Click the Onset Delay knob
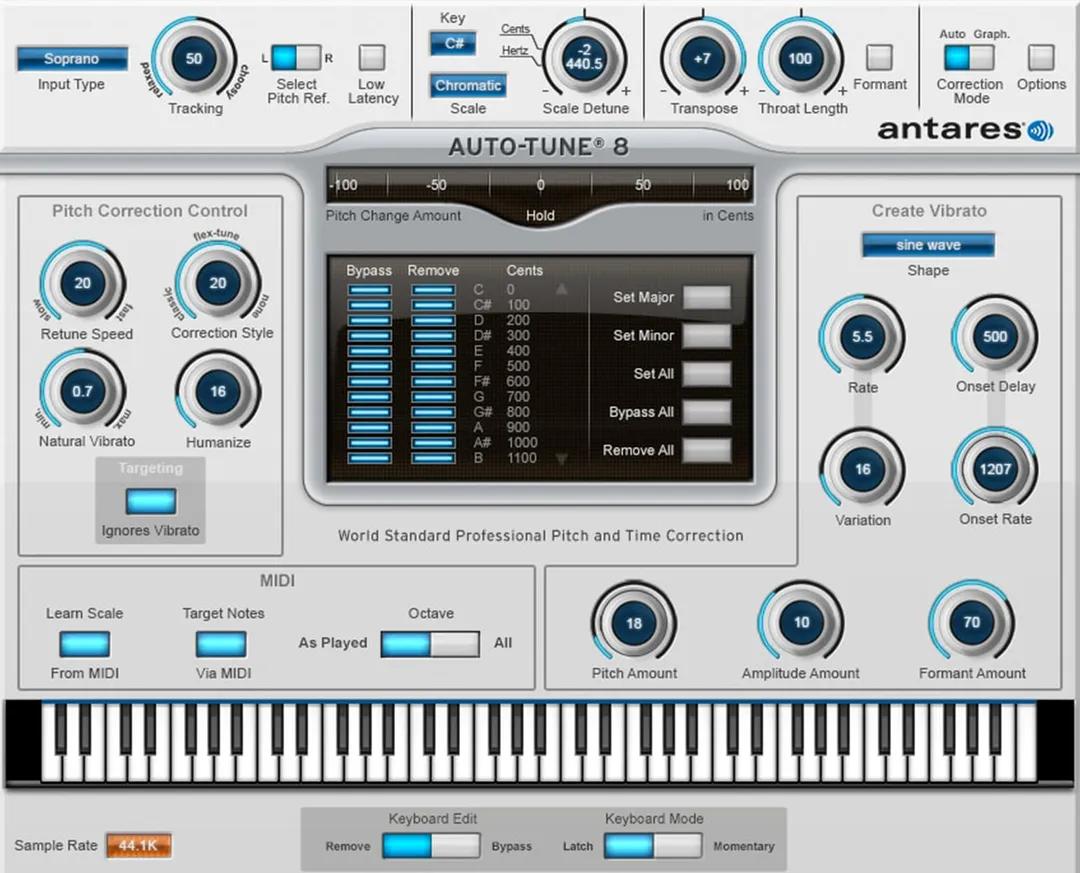This screenshot has width=1080, height=873. tap(994, 338)
